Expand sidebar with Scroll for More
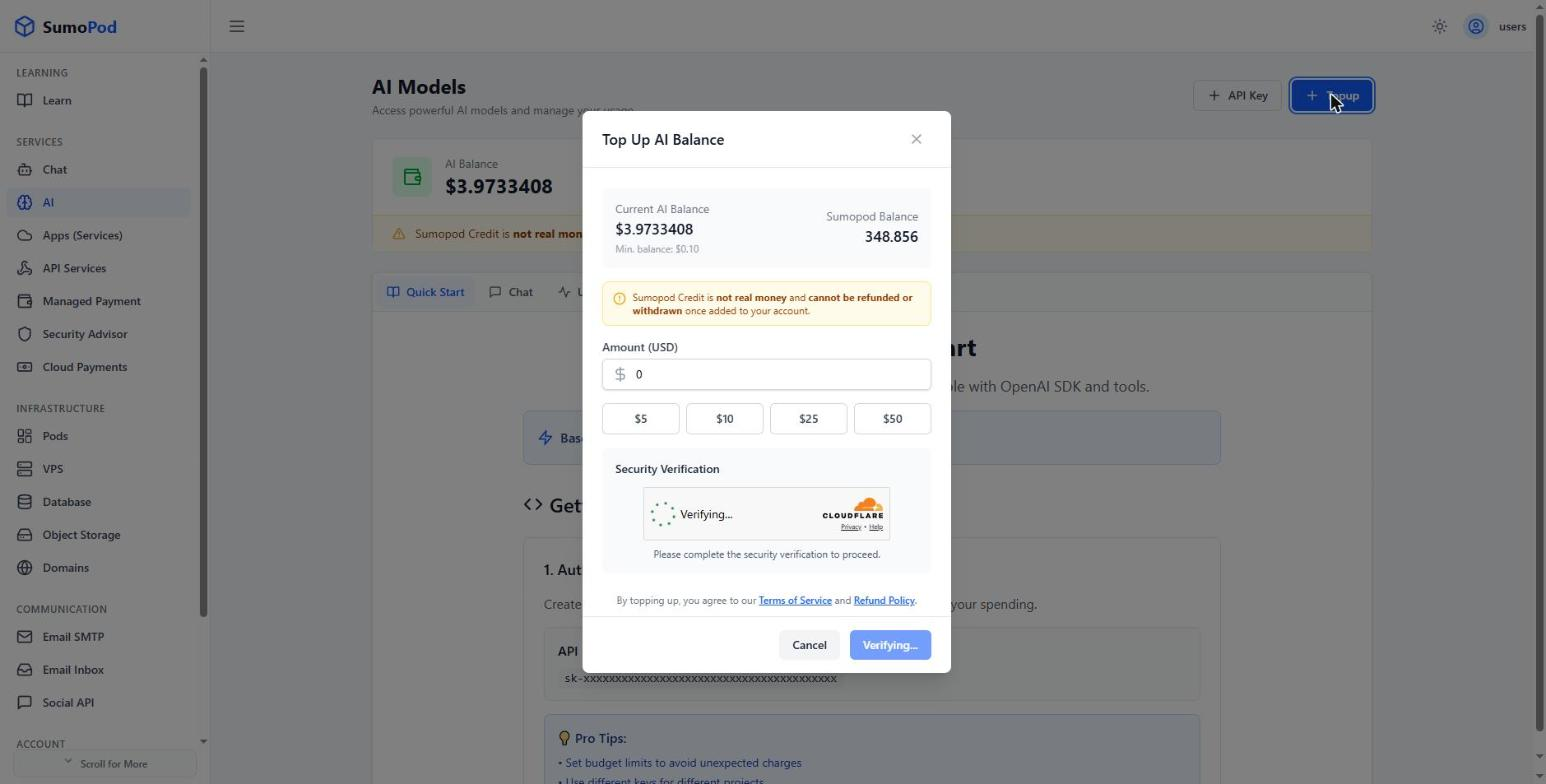The width and height of the screenshot is (1546, 784). pos(105,764)
